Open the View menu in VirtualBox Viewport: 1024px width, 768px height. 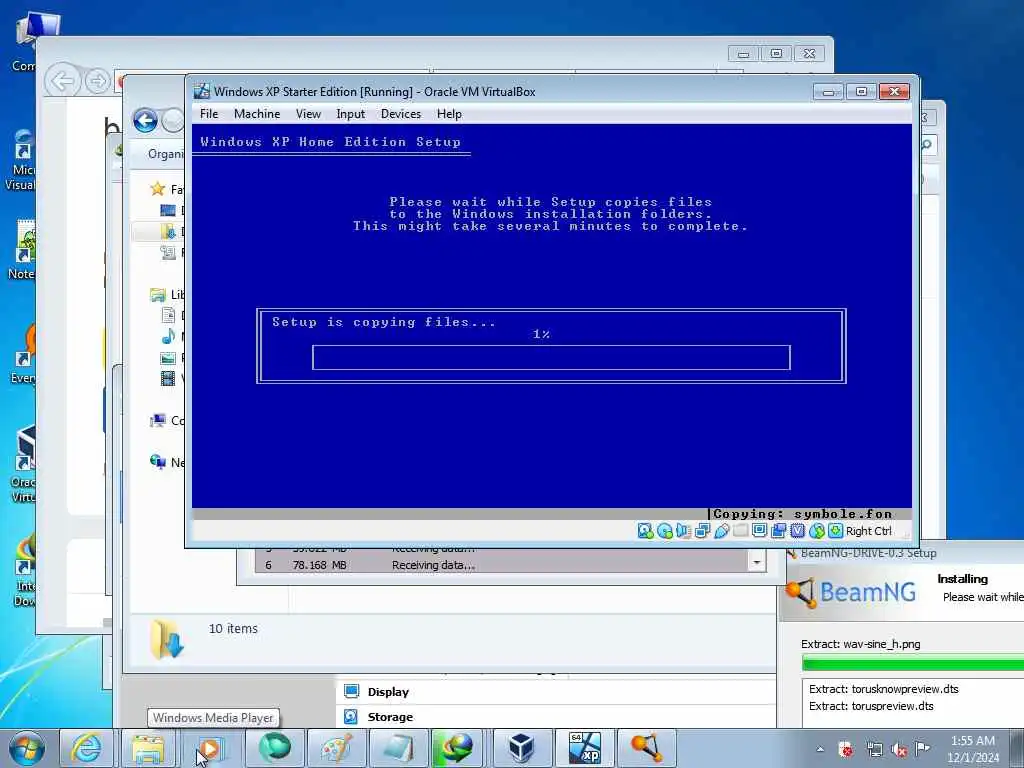(x=308, y=114)
